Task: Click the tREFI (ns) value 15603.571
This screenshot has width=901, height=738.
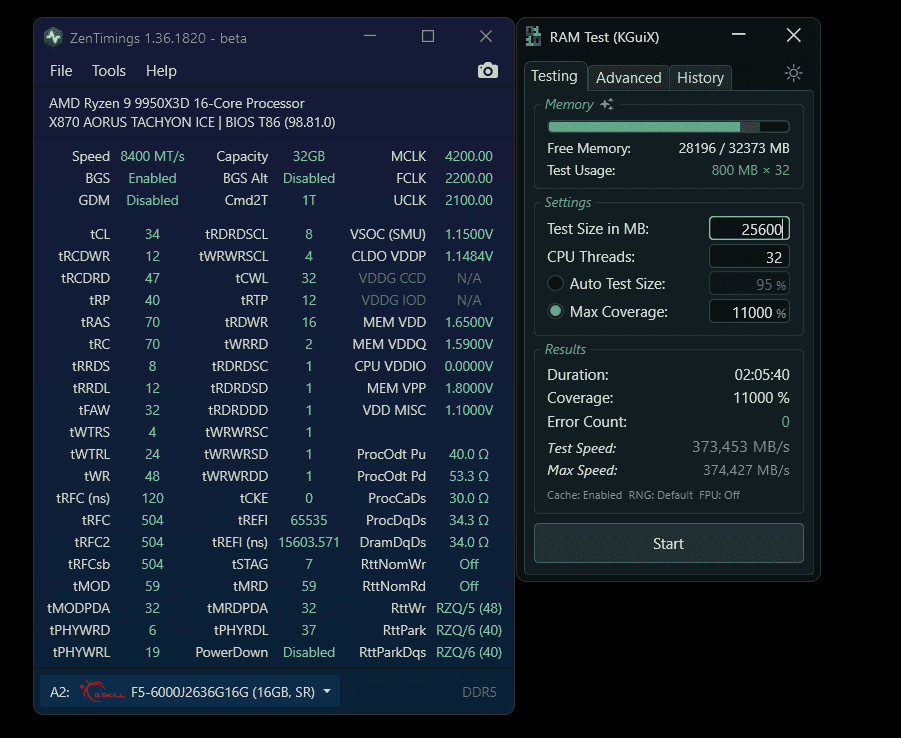Action: (309, 542)
